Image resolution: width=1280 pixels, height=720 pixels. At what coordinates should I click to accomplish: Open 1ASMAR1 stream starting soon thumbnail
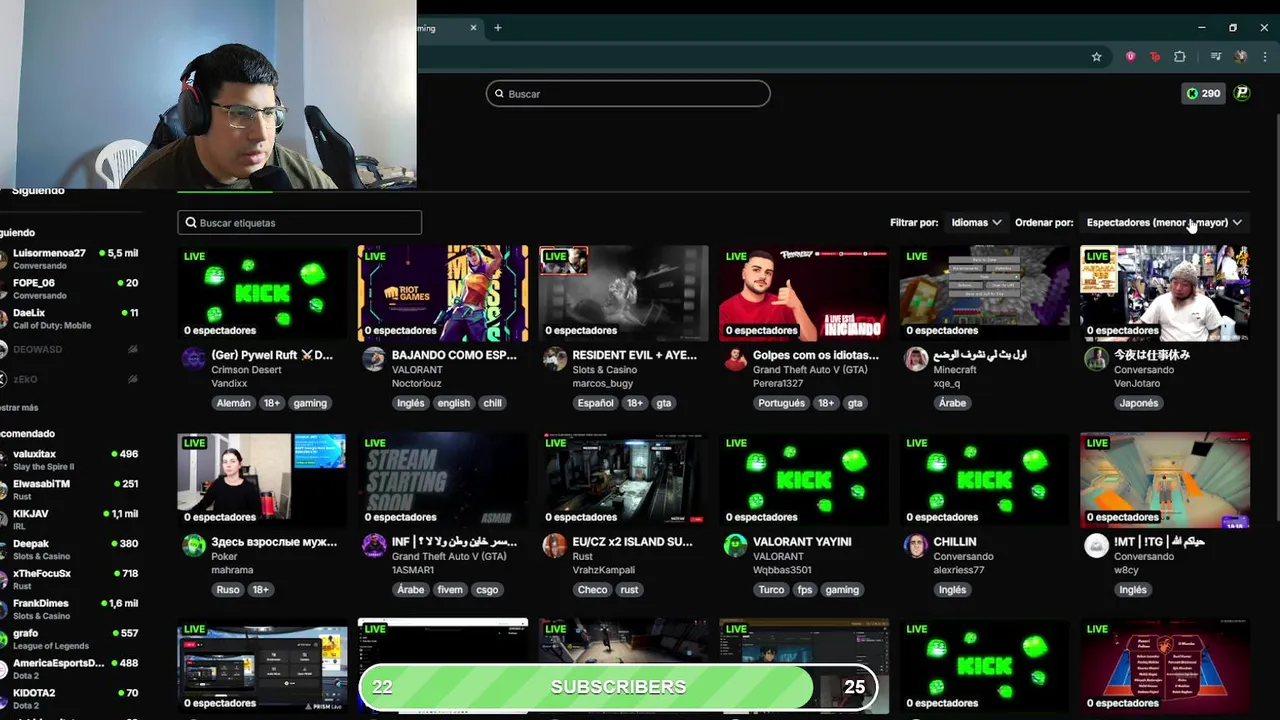point(443,479)
